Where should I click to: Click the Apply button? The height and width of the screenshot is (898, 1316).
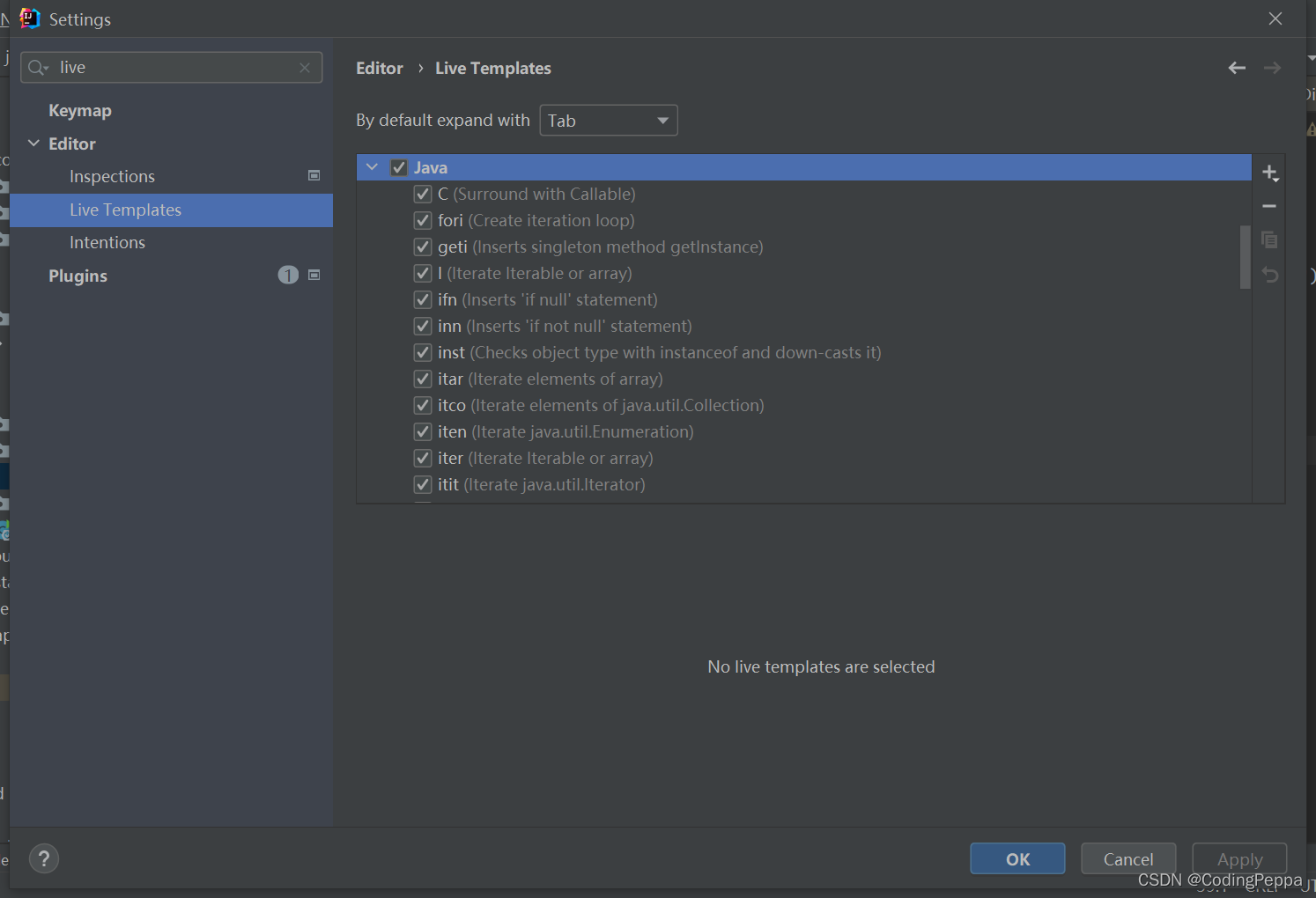(x=1239, y=858)
